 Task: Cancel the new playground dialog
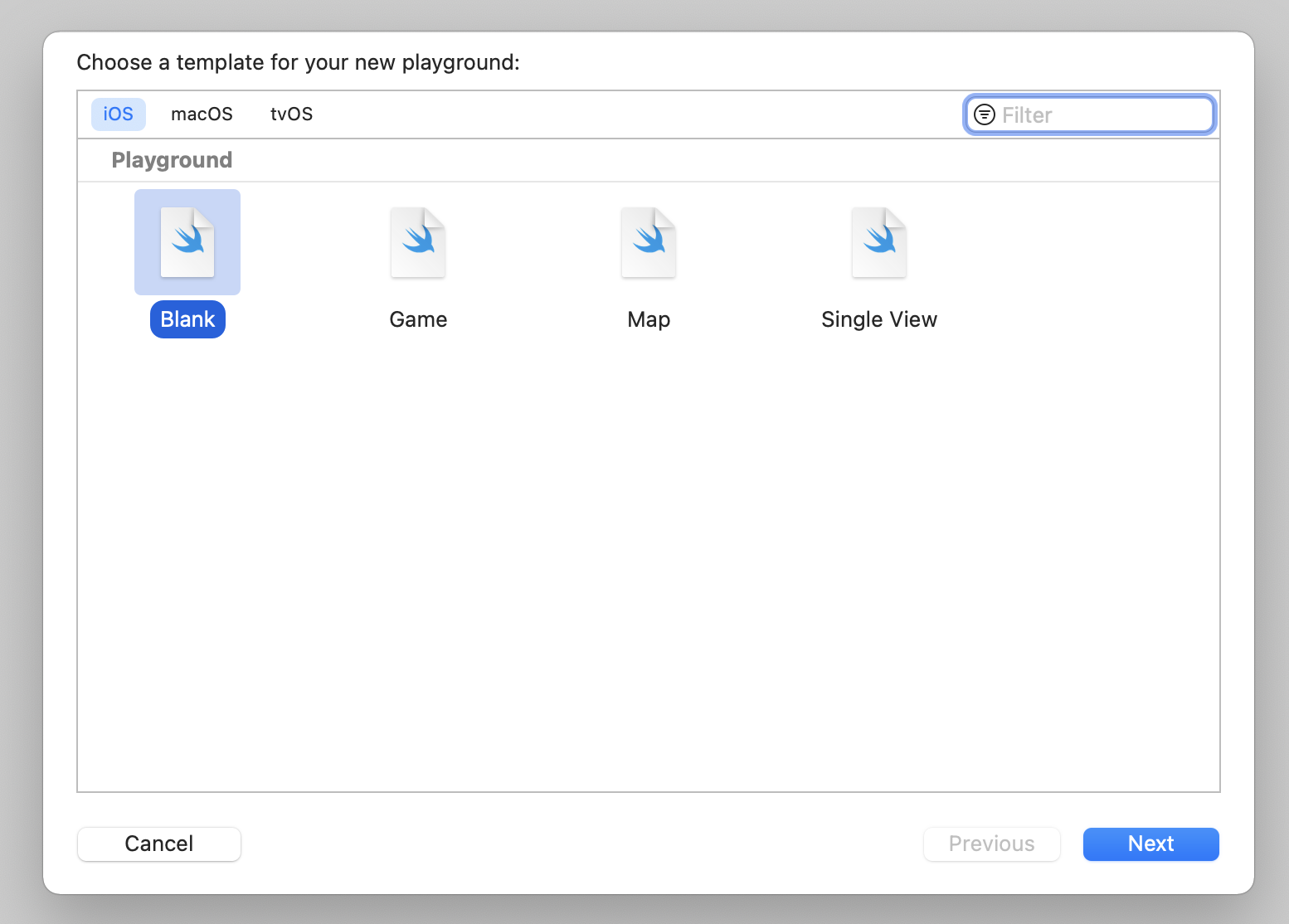(159, 844)
